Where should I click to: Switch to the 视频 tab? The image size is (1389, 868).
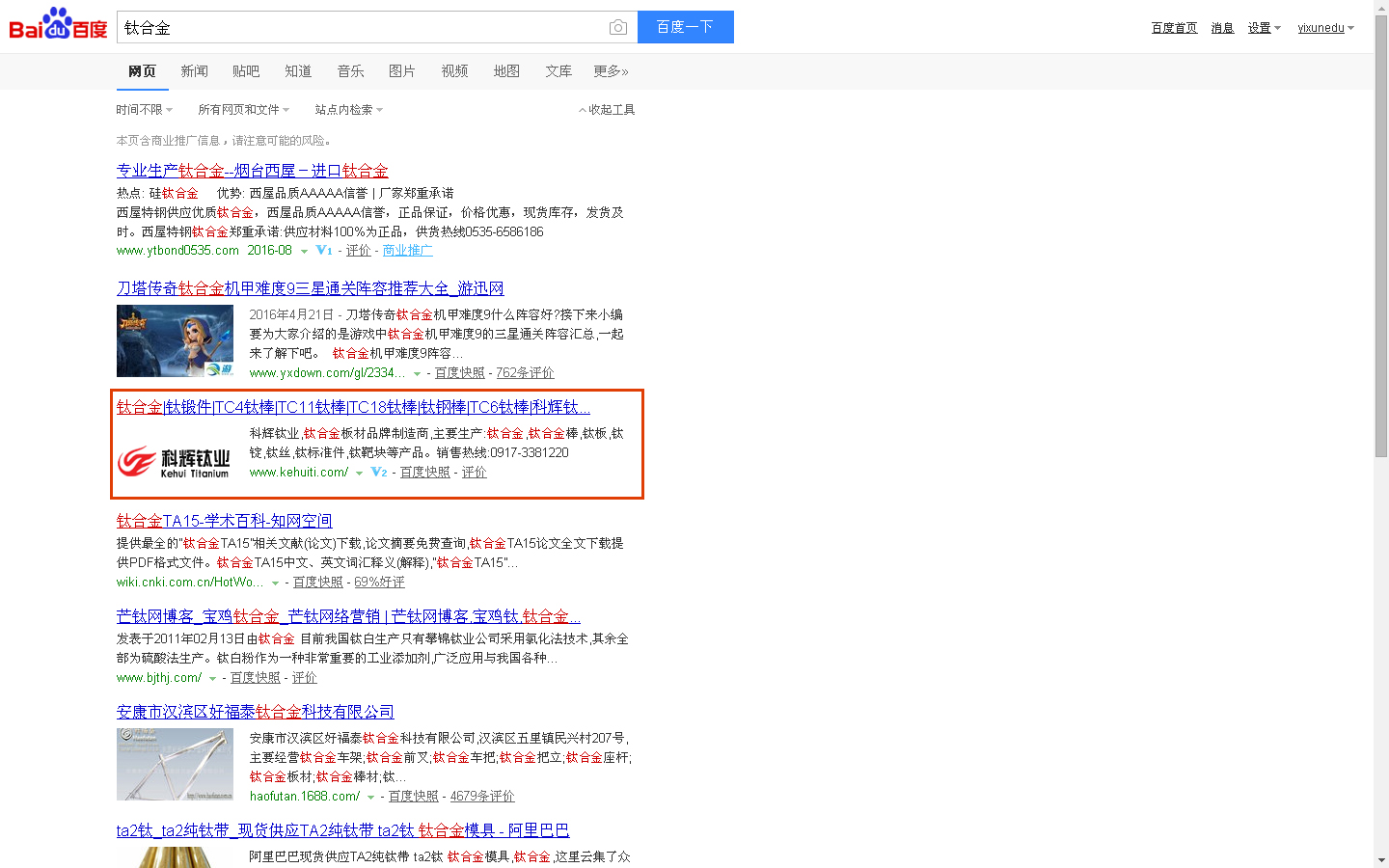[x=454, y=71]
